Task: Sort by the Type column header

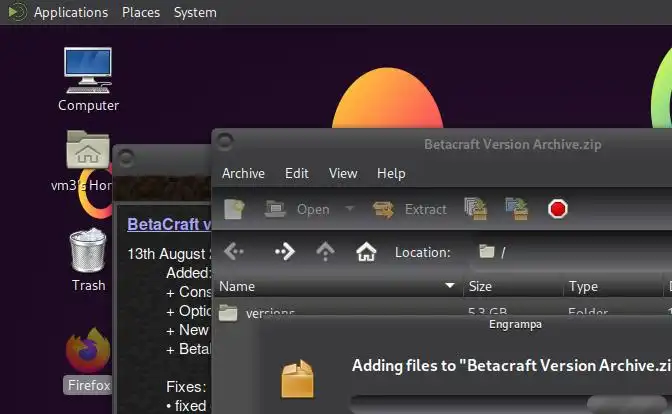Action: (x=613, y=286)
